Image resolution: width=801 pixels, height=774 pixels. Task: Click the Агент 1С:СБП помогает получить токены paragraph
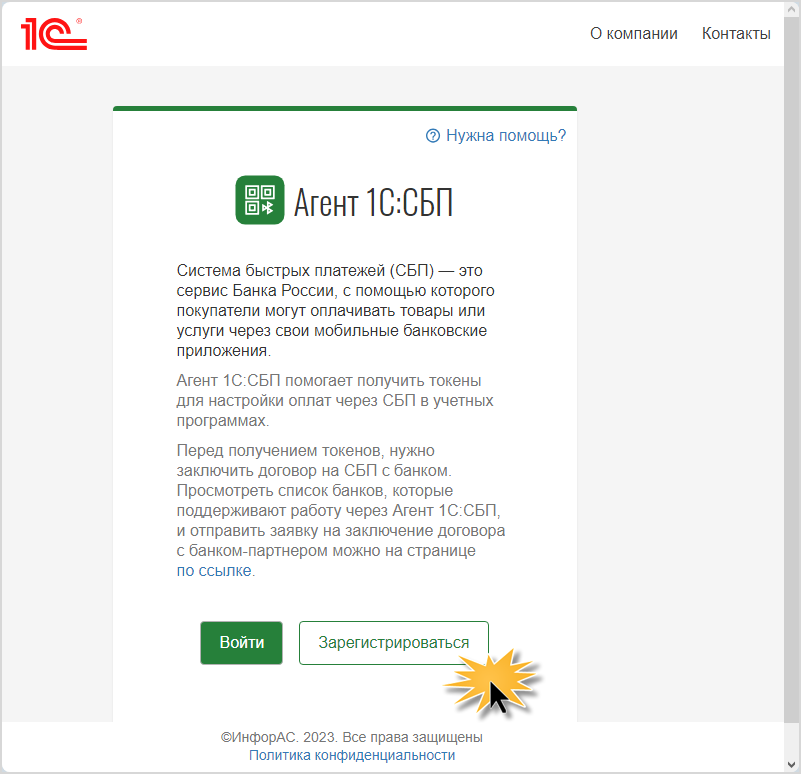[335, 401]
